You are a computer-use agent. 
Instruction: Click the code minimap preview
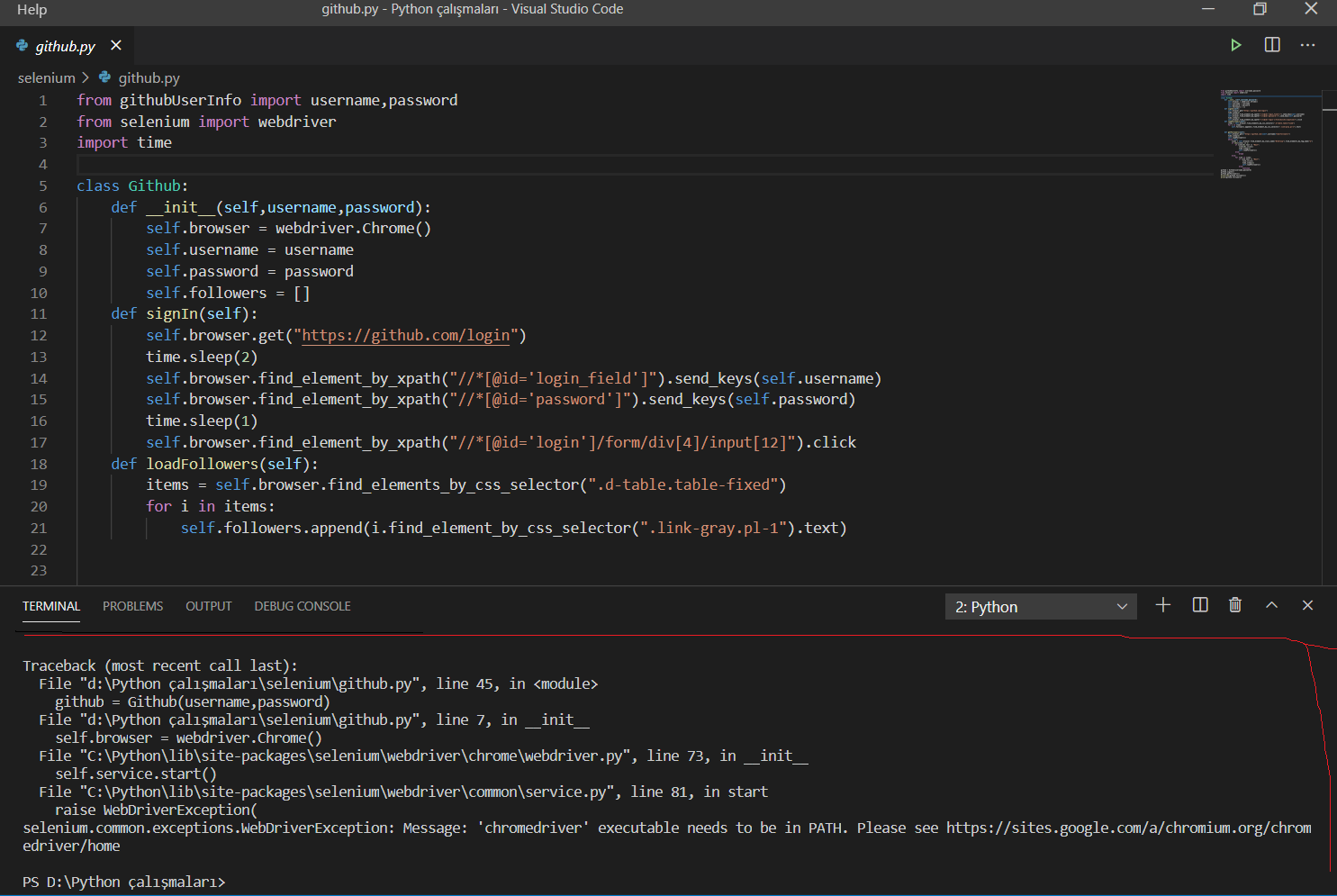point(1266,133)
